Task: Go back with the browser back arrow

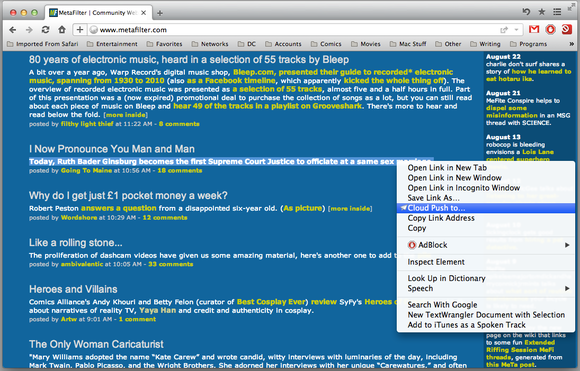Action: click(x=12, y=30)
